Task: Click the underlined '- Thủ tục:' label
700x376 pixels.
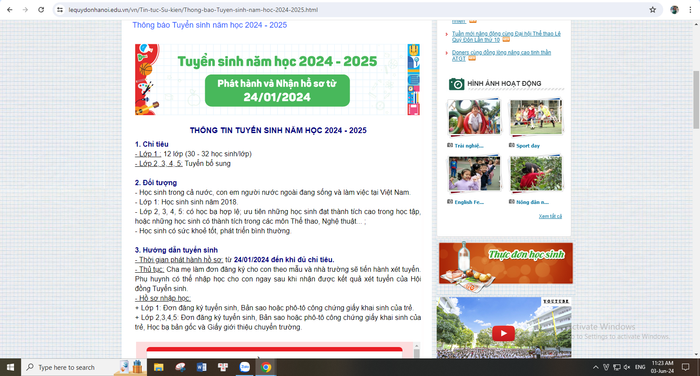Action: tap(150, 269)
